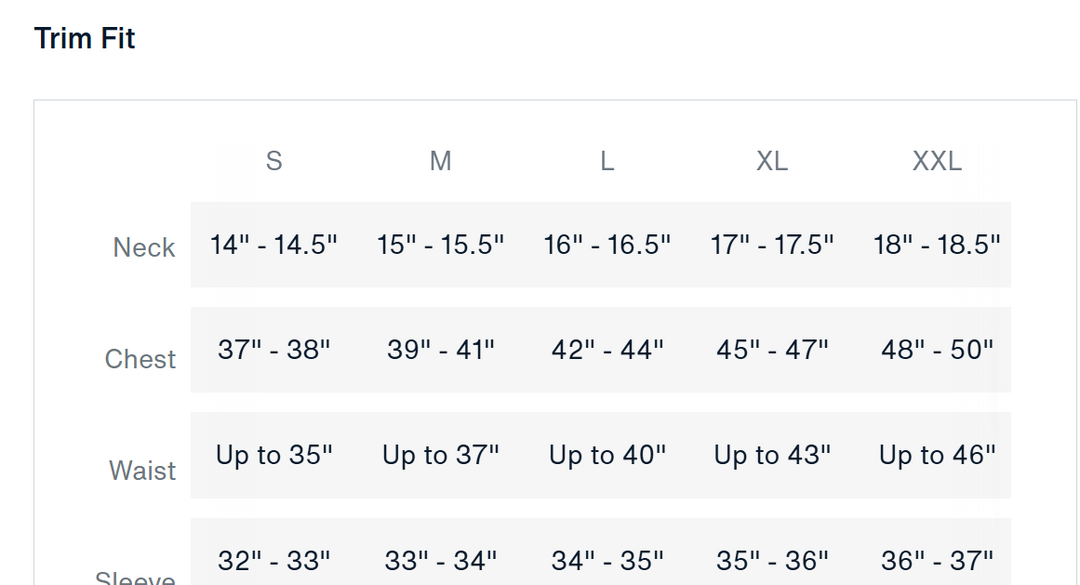Image resolution: width=1080 pixels, height=585 pixels.
Task: Click the Chest row label
Action: pyautogui.click(x=140, y=359)
